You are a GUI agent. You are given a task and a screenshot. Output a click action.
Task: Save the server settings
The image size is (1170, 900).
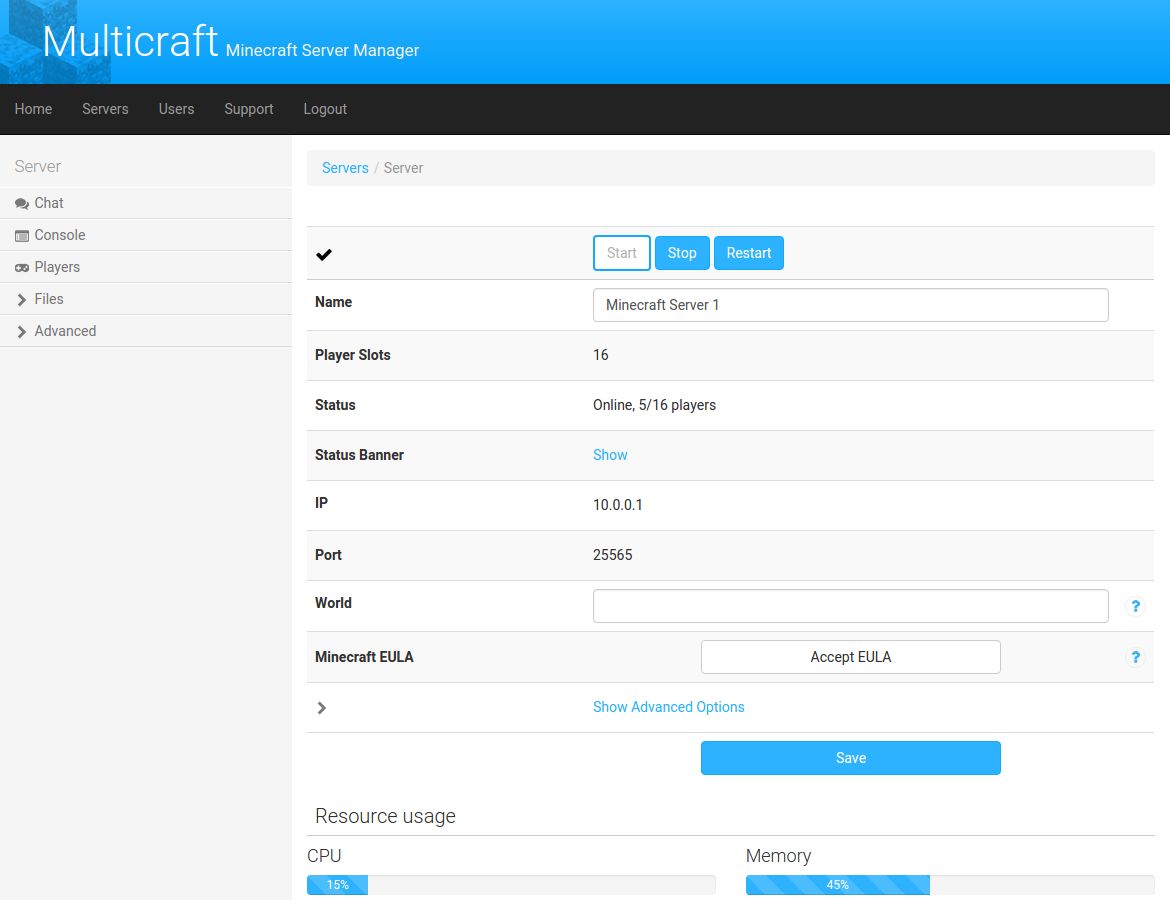[x=851, y=757]
